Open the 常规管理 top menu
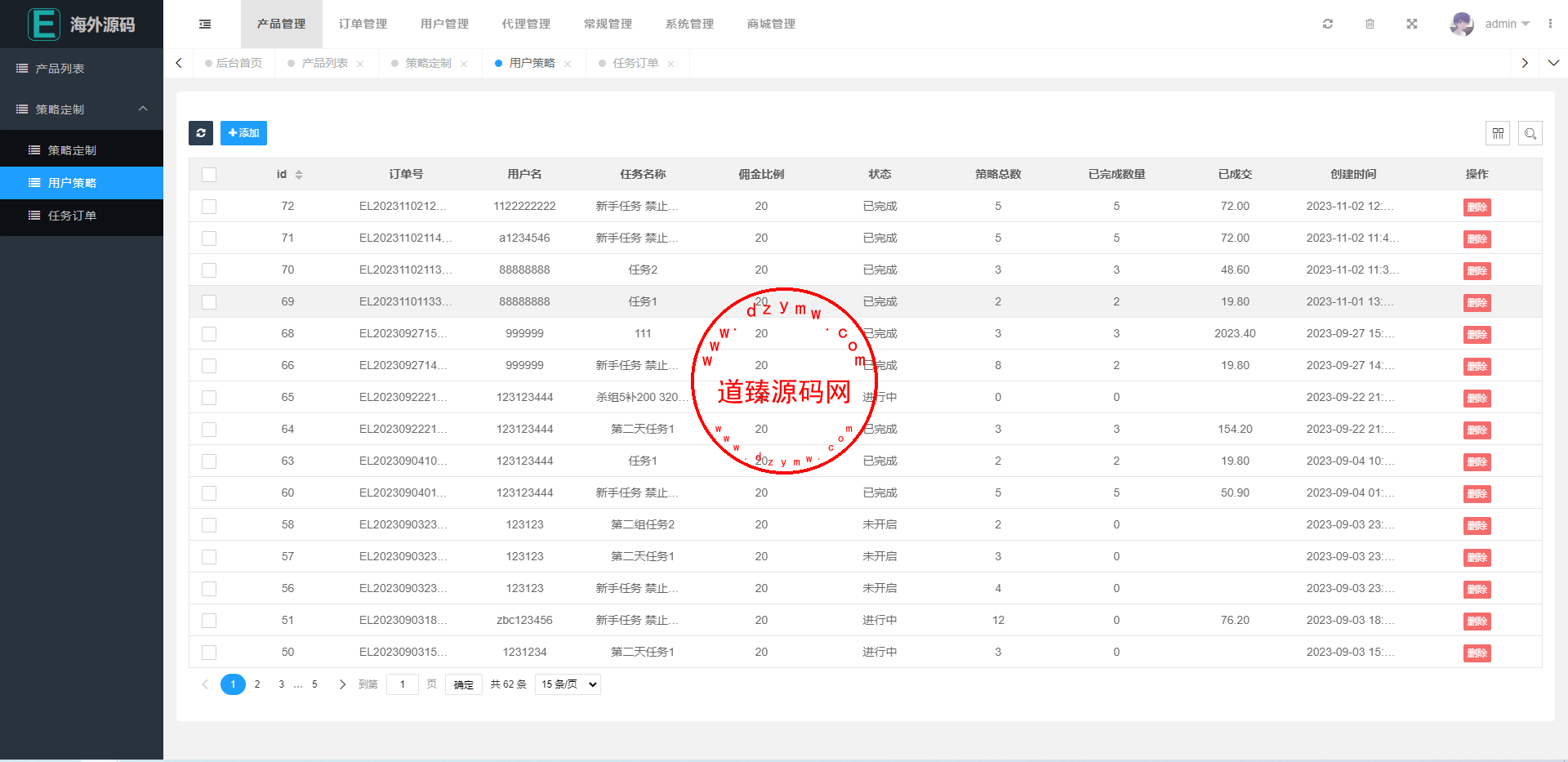Image resolution: width=1568 pixels, height=762 pixels. tap(608, 24)
